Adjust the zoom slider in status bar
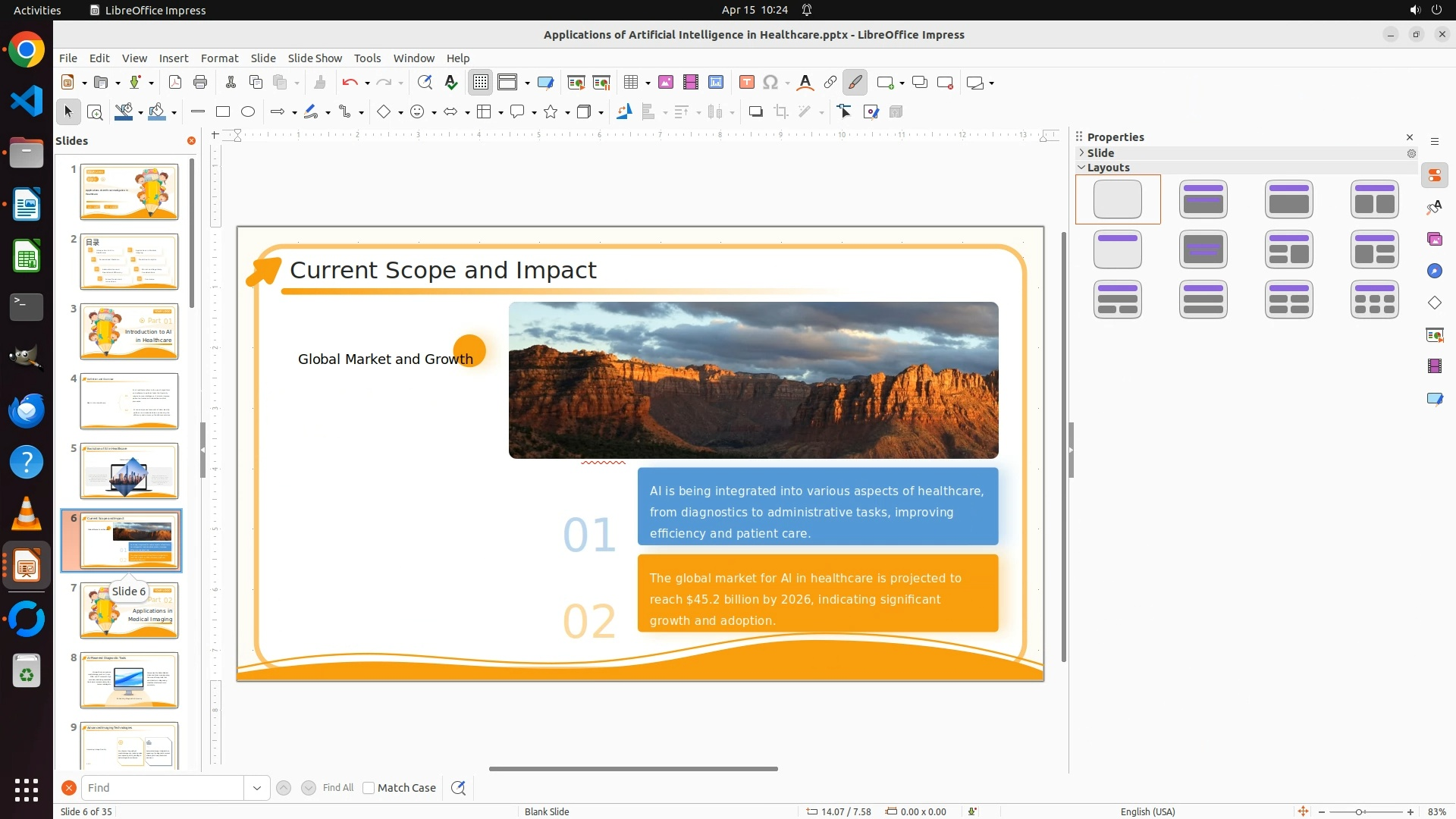Screen dimensions: 1456x819 1359,811
